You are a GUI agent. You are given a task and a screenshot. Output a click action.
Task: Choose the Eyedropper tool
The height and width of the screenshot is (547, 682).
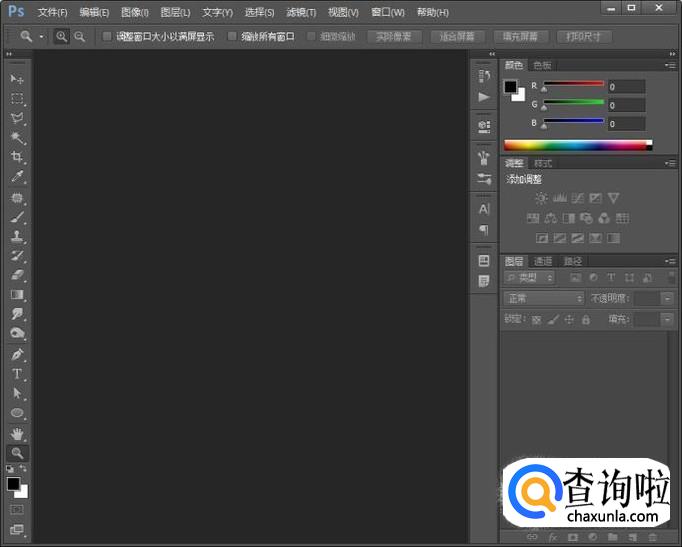tap(17, 177)
